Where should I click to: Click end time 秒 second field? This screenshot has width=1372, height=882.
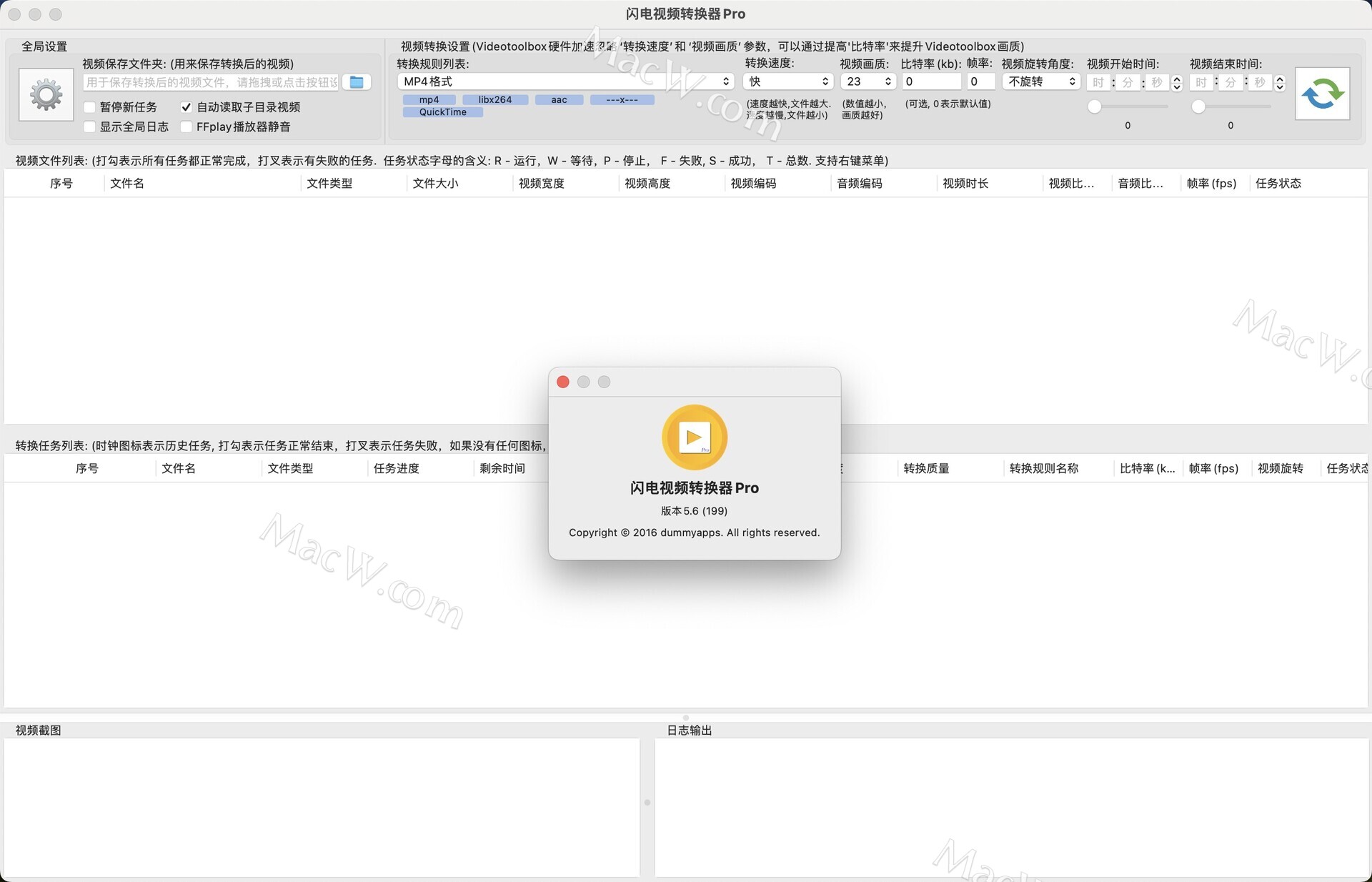point(1260,83)
